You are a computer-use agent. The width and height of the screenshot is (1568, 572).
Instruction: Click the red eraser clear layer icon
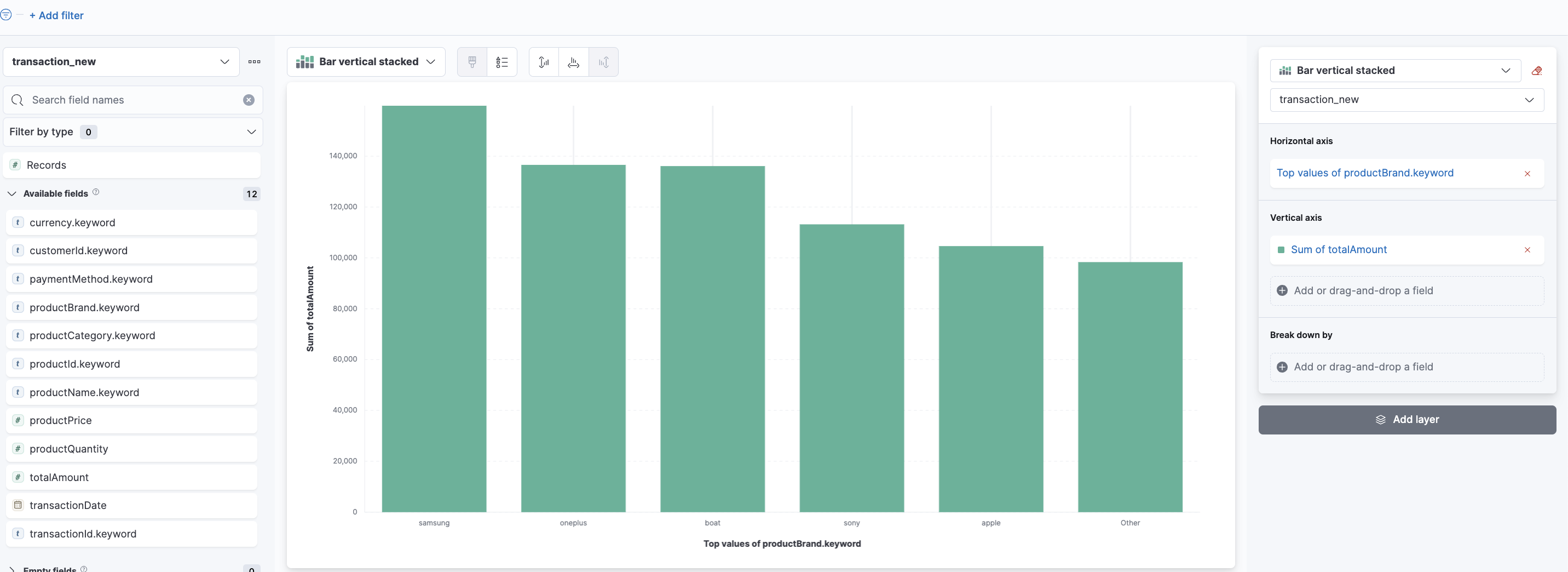1537,71
